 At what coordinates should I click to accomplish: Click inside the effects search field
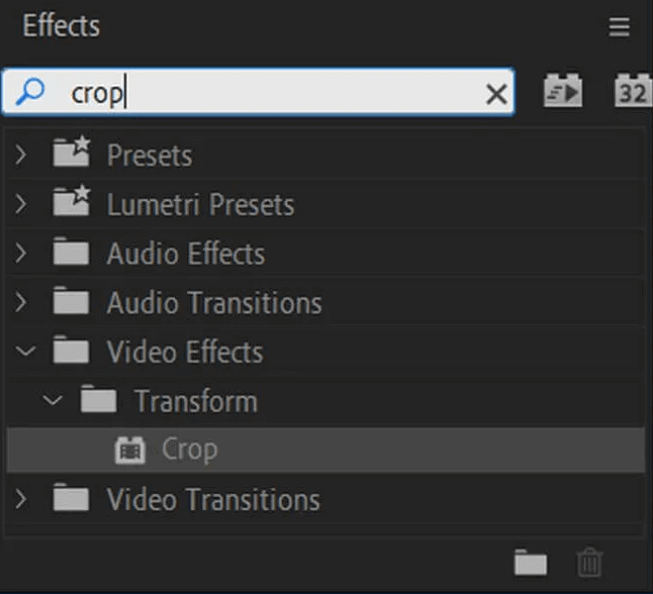pos(280,94)
